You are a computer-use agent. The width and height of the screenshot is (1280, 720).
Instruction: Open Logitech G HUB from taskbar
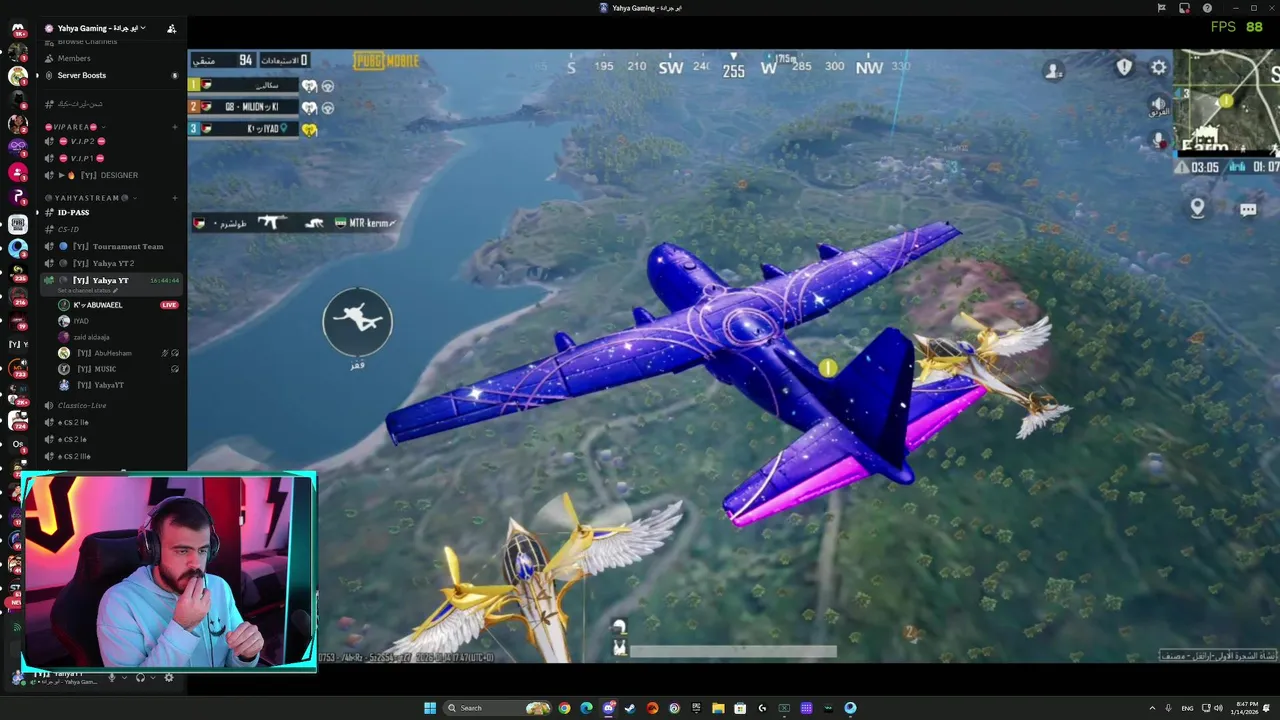pos(762,708)
